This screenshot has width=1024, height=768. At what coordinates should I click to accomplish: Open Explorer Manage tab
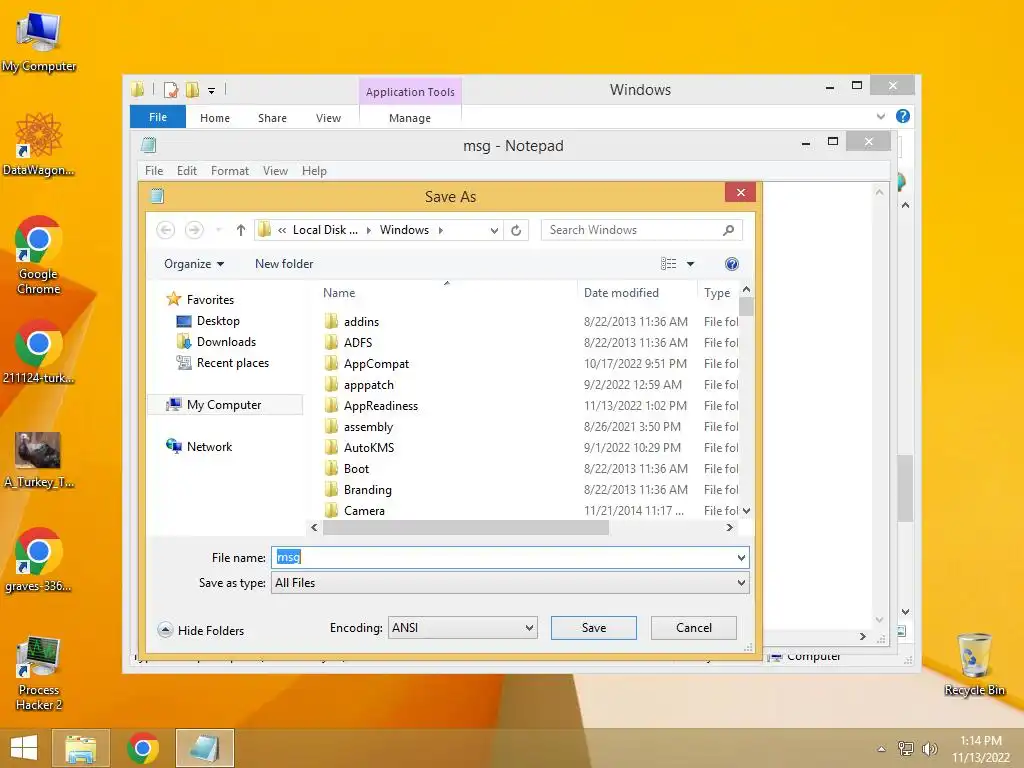[x=409, y=118]
